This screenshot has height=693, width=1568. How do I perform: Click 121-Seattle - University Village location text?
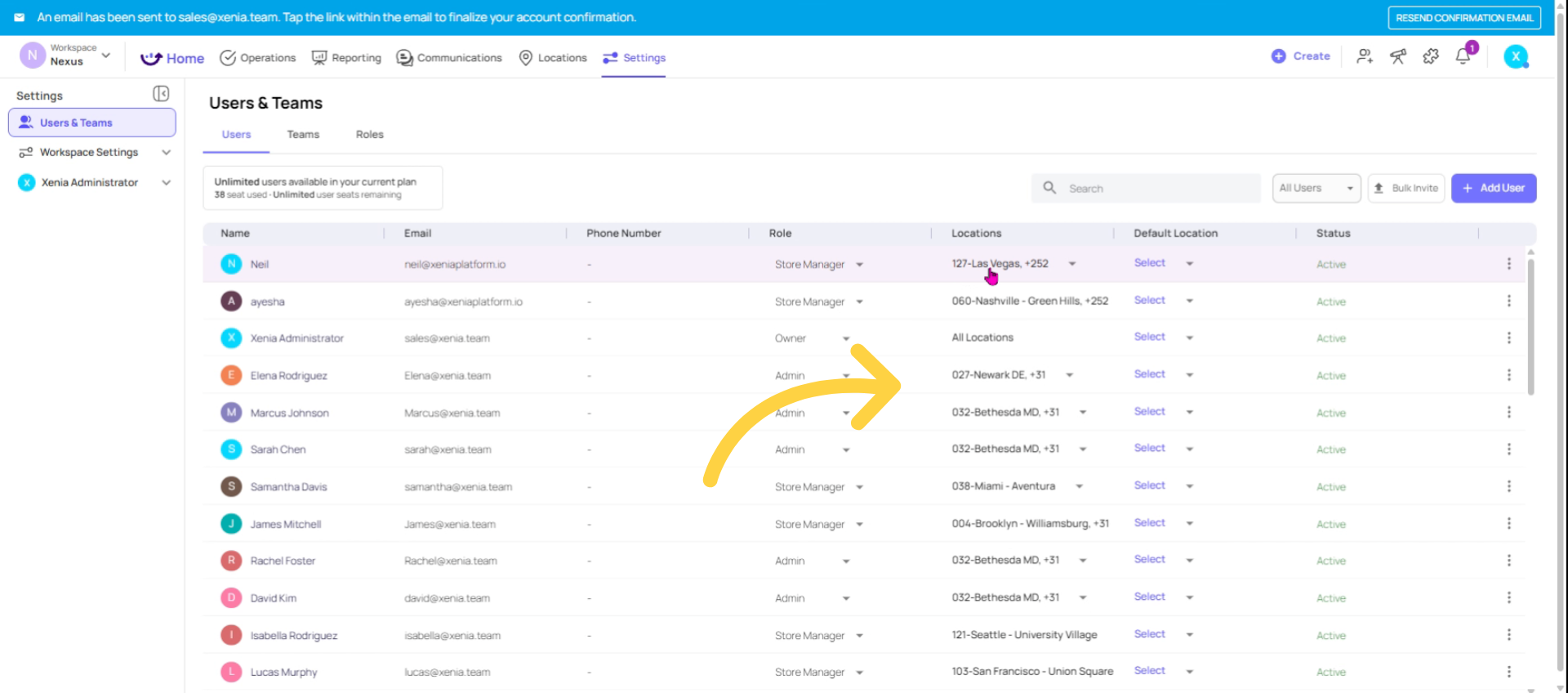click(x=1024, y=635)
